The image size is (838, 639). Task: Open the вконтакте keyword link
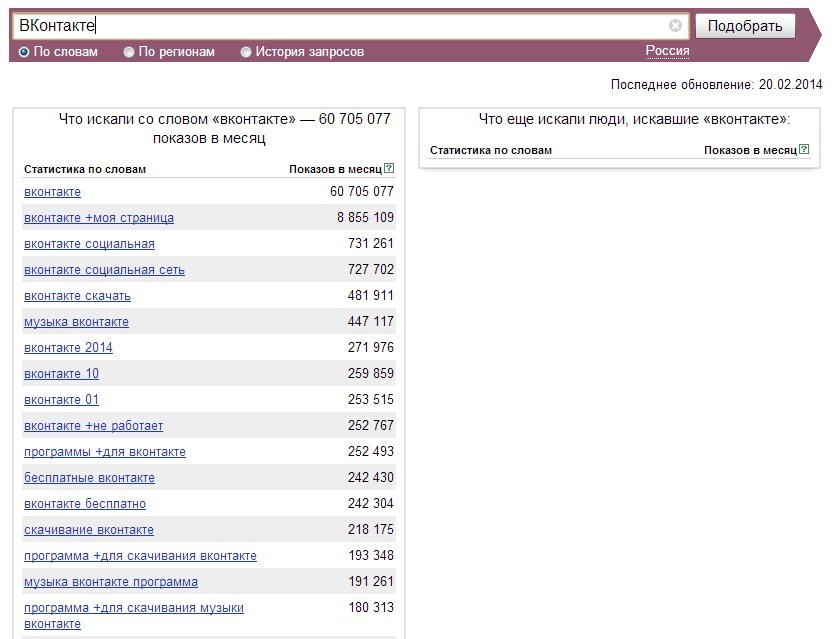point(52,192)
